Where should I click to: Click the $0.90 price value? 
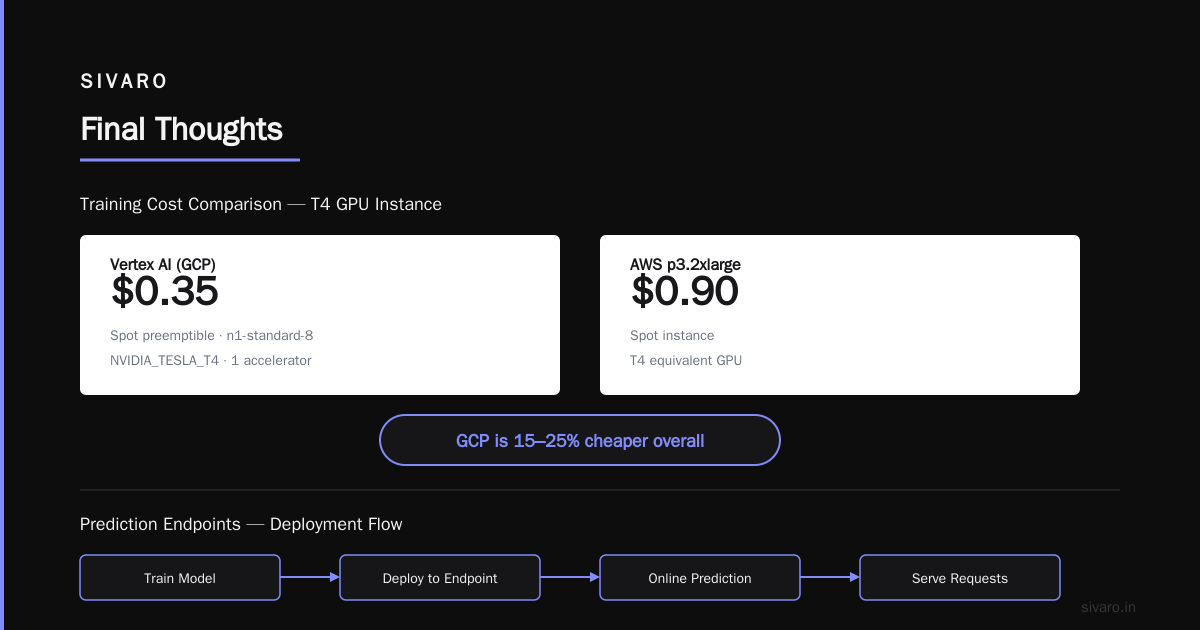tap(685, 291)
